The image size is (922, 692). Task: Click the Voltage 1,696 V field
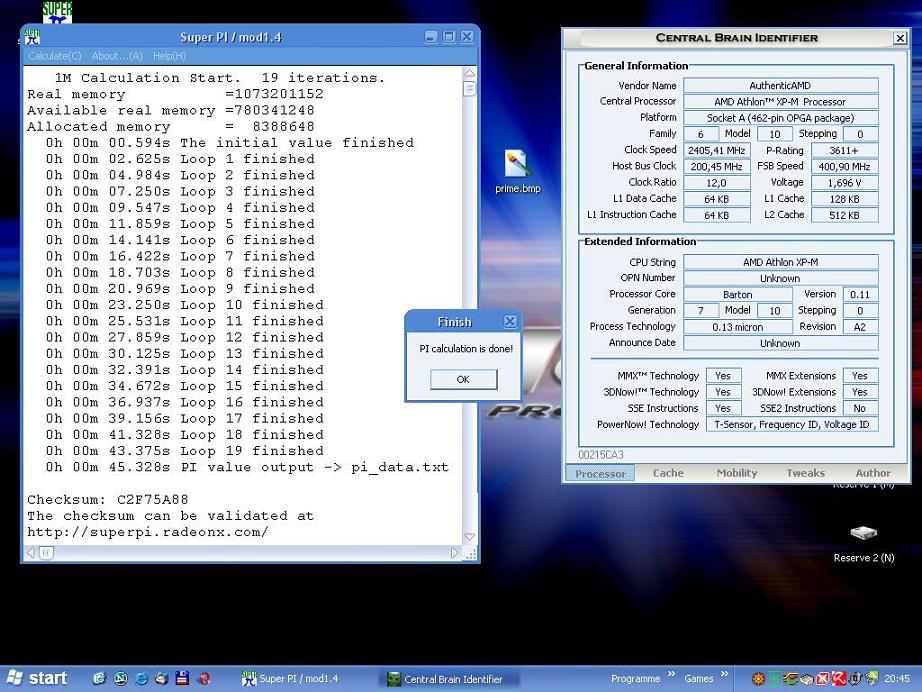[x=844, y=183]
